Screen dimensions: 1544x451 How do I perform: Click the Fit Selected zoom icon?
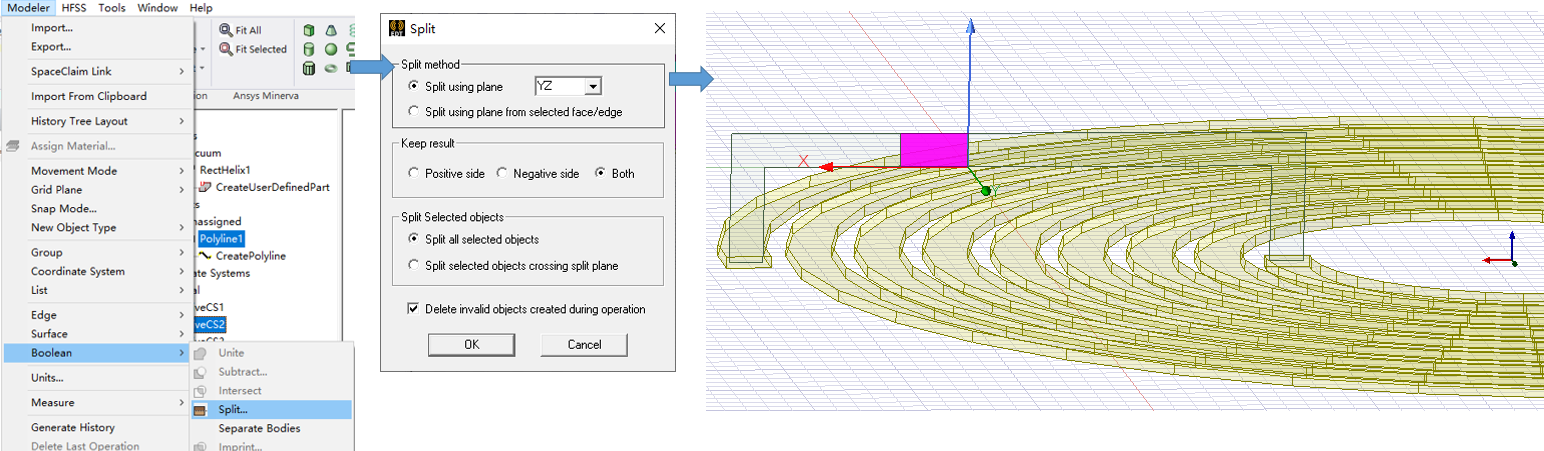point(226,49)
